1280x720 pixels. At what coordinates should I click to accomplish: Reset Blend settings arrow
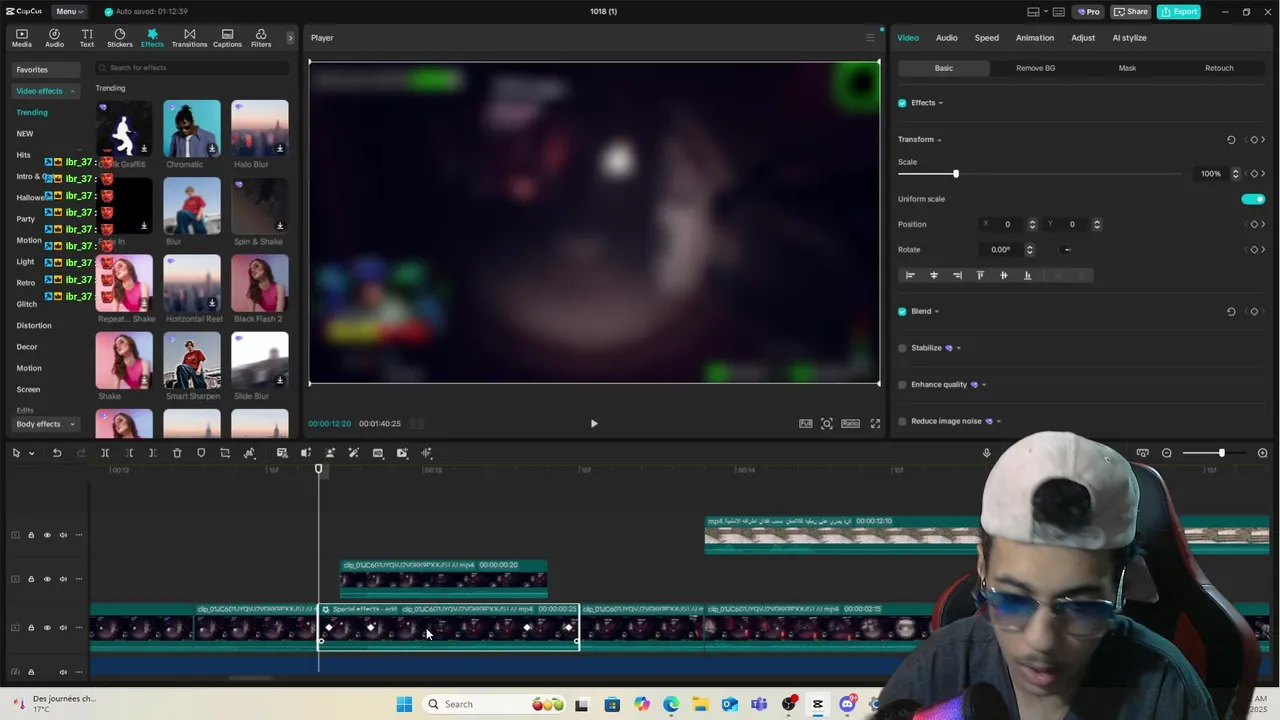point(1231,311)
